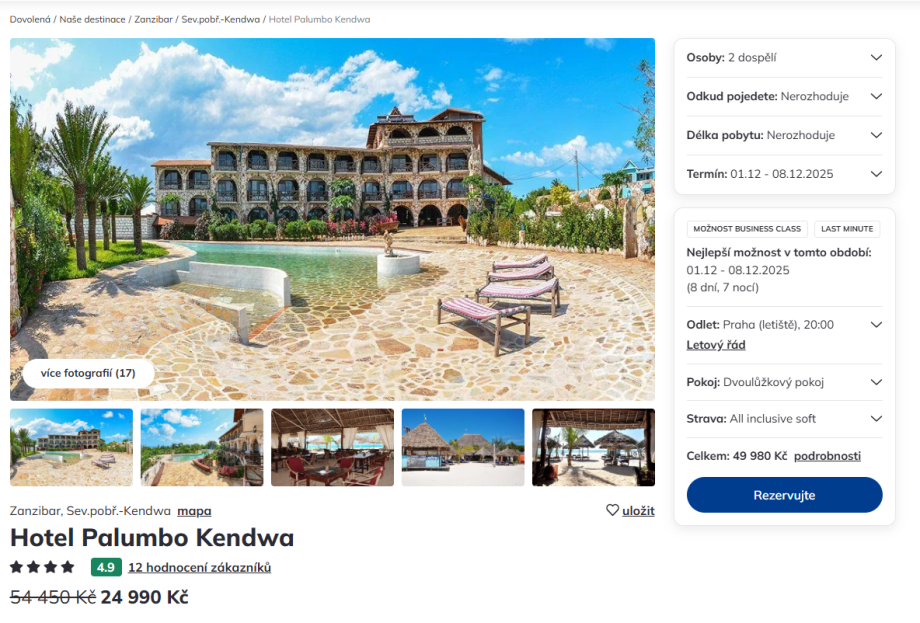Select the first hotel pool thumbnail
The width and height of the screenshot is (920, 623).
coord(72,448)
